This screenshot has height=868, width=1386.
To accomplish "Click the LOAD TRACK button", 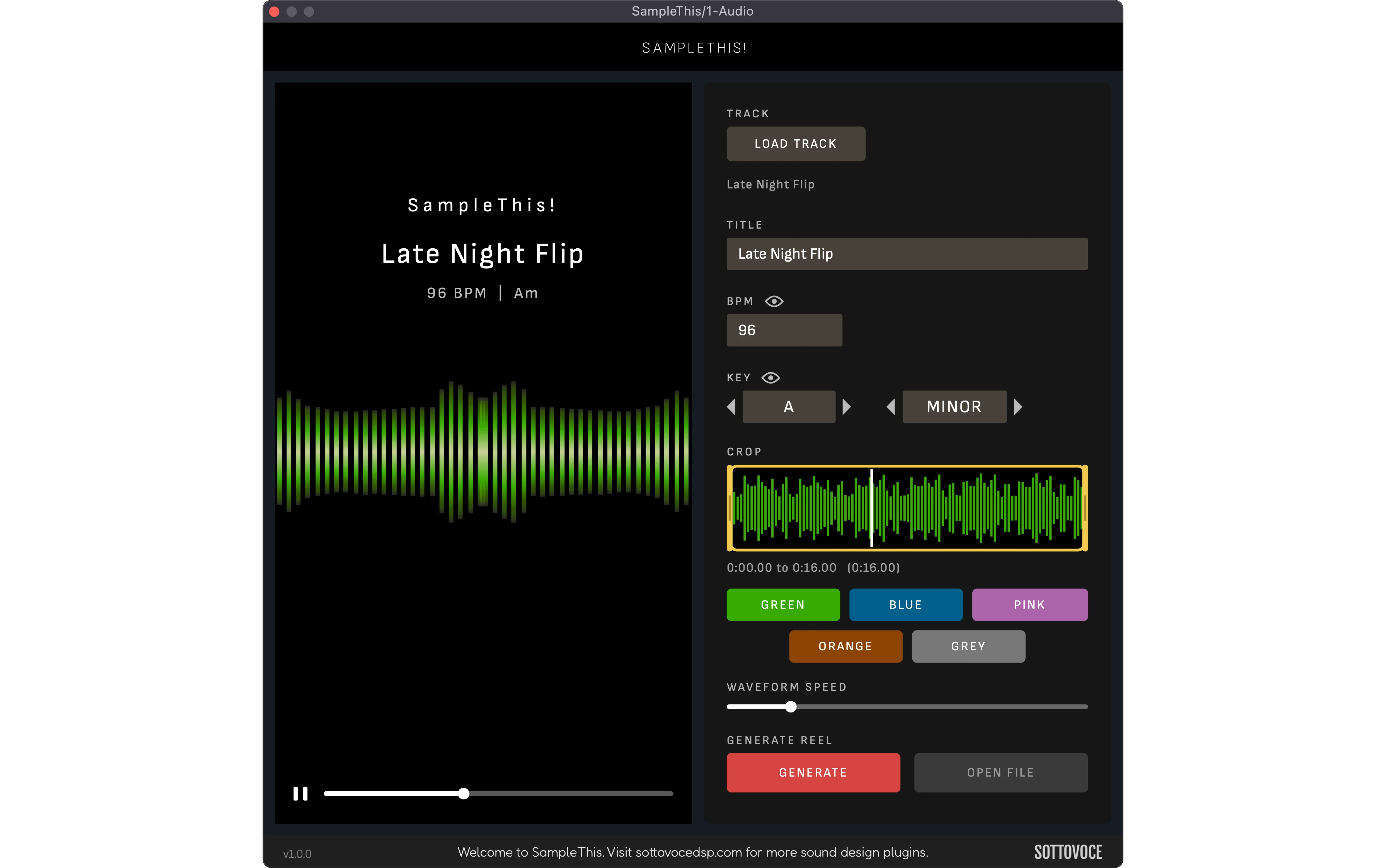I will click(796, 144).
